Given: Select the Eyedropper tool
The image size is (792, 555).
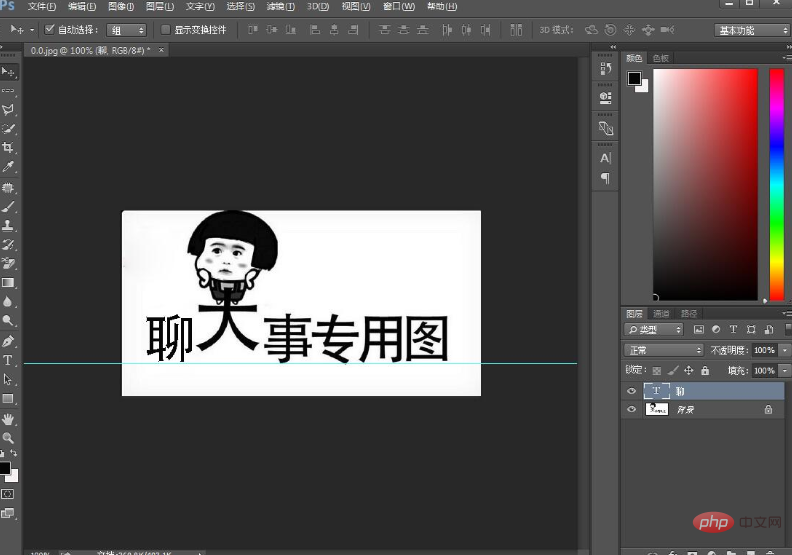Looking at the screenshot, I should click(x=8, y=167).
